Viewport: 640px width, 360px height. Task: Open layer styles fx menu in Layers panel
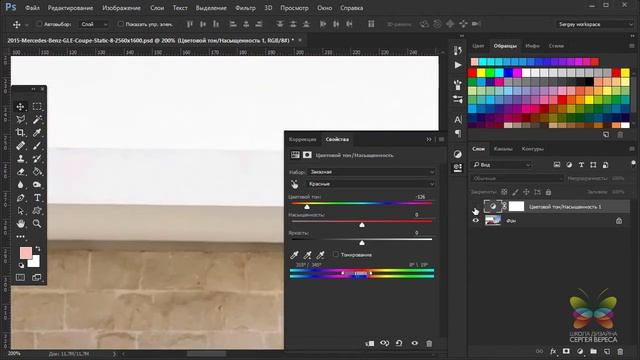point(553,351)
